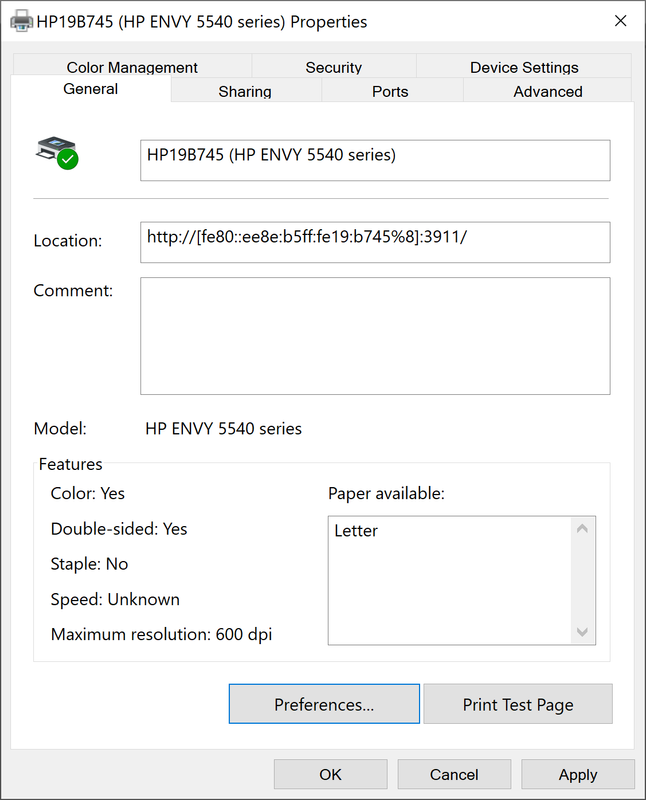Click scroll down arrow in paper list
This screenshot has width=646, height=800.
(x=583, y=632)
